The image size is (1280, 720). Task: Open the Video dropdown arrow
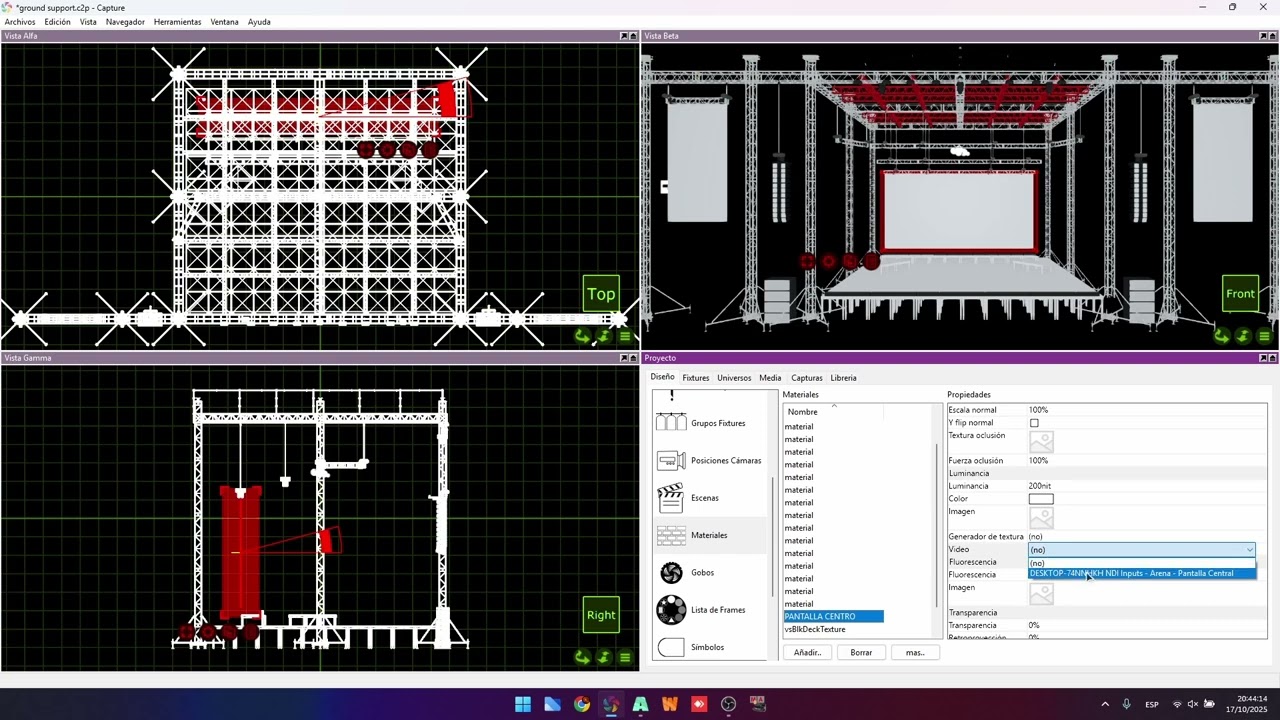coord(1249,550)
